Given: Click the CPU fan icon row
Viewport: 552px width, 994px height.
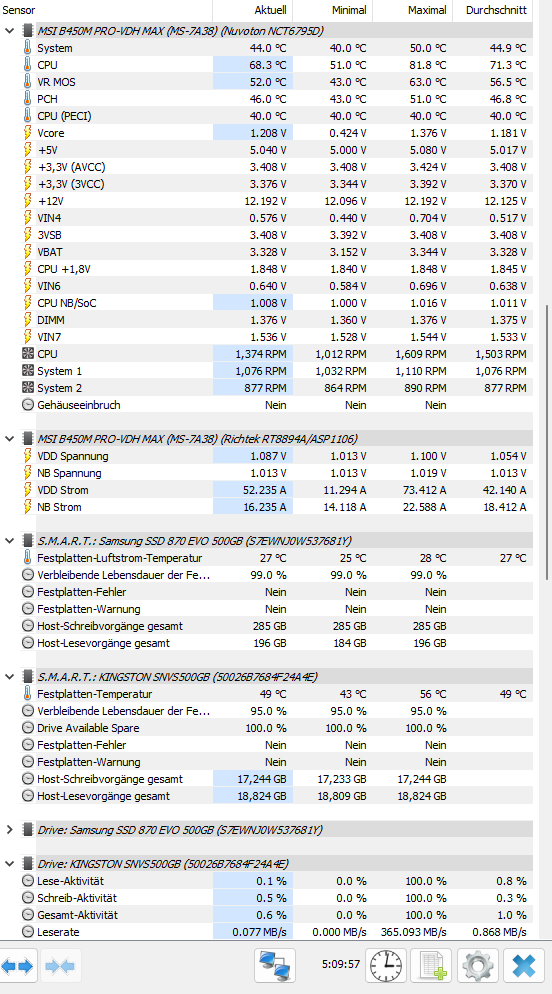Looking at the screenshot, I should click(x=266, y=354).
